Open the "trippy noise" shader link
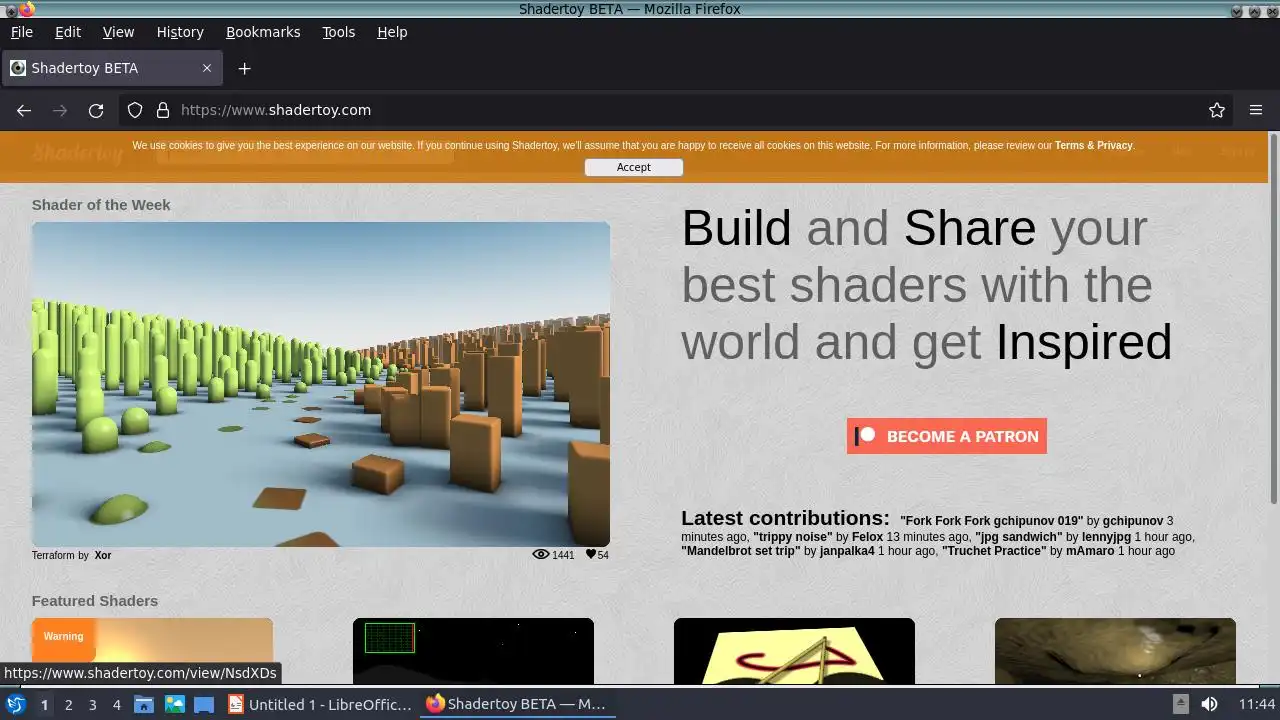The height and width of the screenshot is (720, 1280). click(793, 537)
